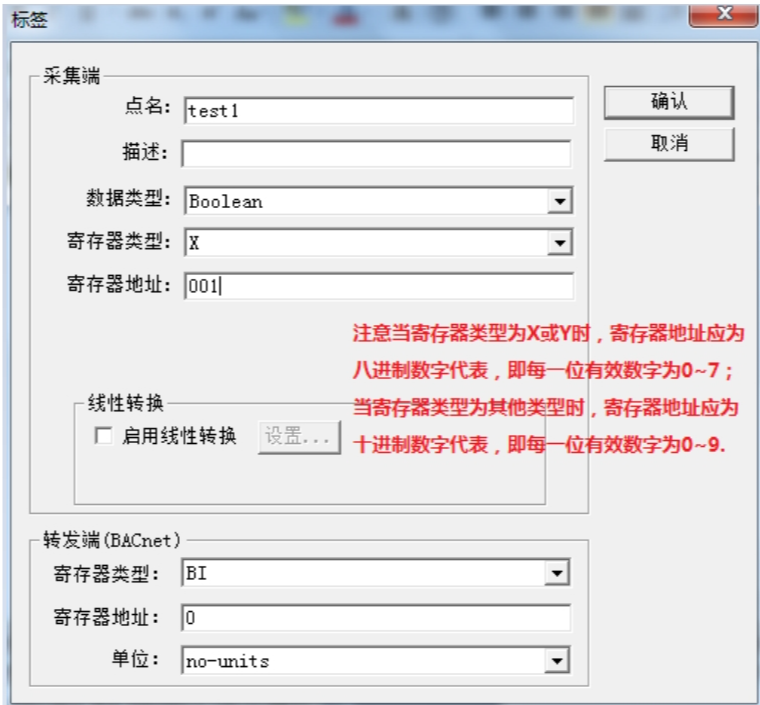Image resolution: width=760 pixels, height=705 pixels.
Task: Select the no-units combo box text
Action: 227,661
